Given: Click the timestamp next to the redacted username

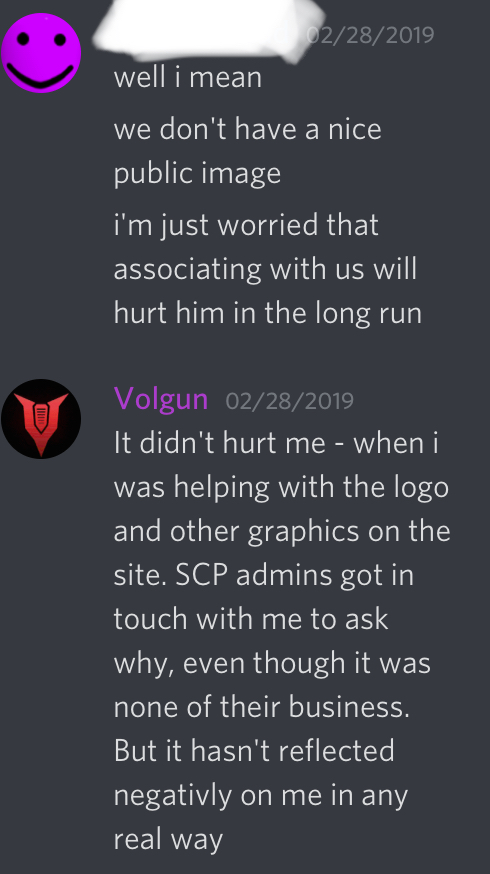Looking at the screenshot, I should 371,35.
